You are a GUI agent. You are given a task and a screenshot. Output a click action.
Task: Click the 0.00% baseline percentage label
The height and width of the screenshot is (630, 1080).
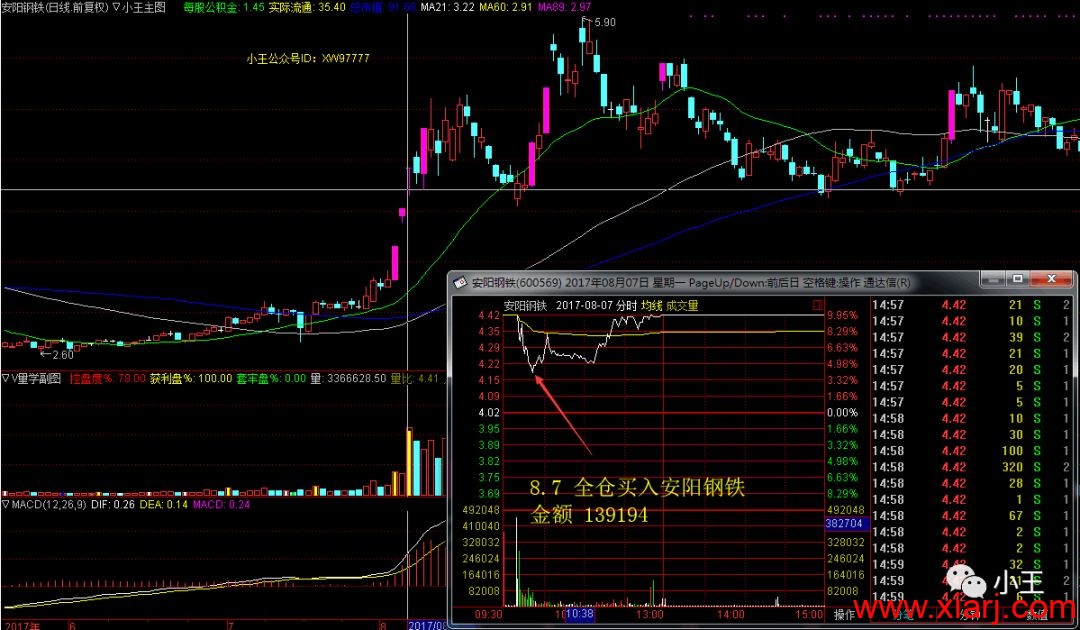coord(843,413)
